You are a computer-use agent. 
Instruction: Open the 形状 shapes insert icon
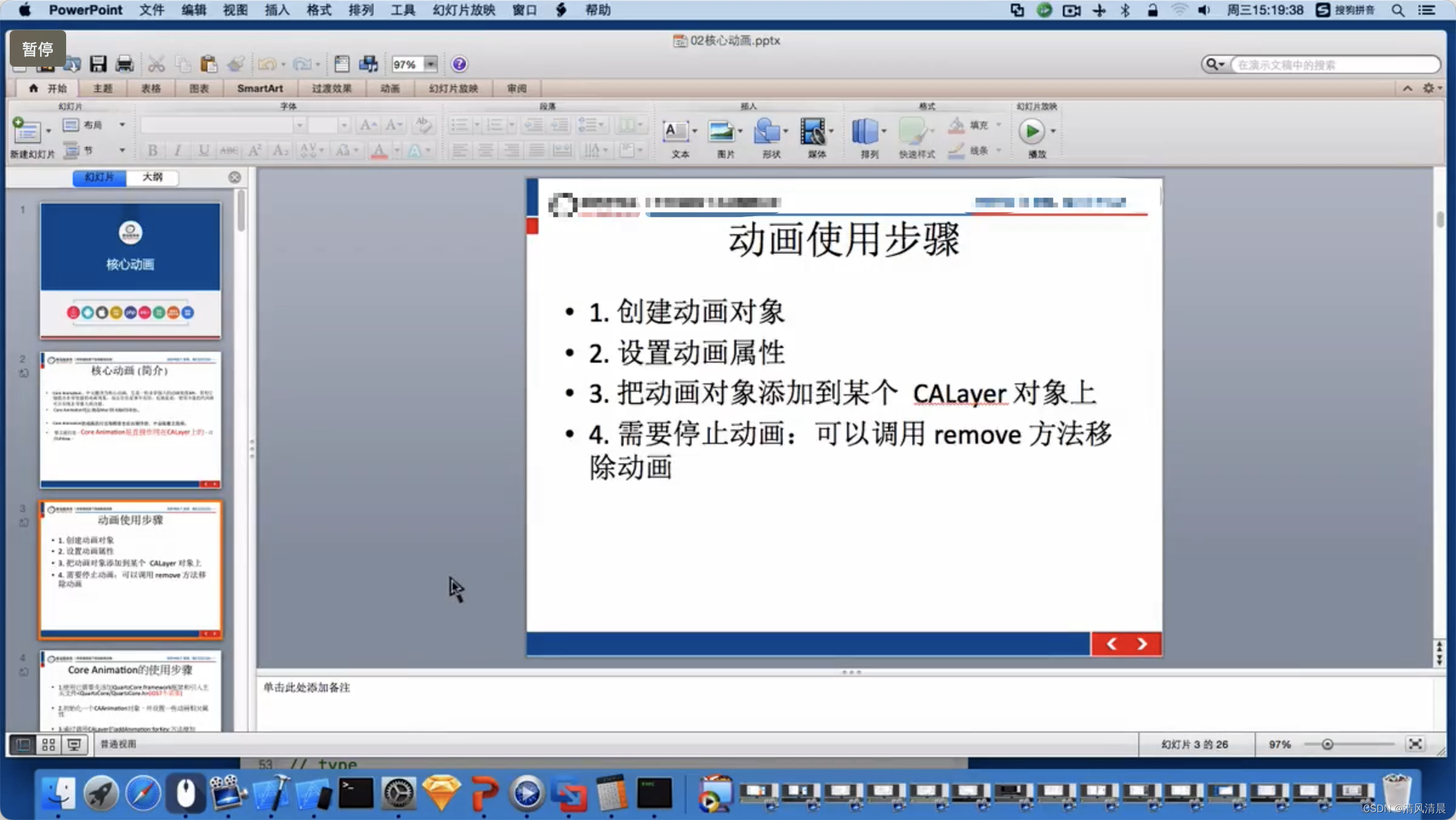pos(767,132)
